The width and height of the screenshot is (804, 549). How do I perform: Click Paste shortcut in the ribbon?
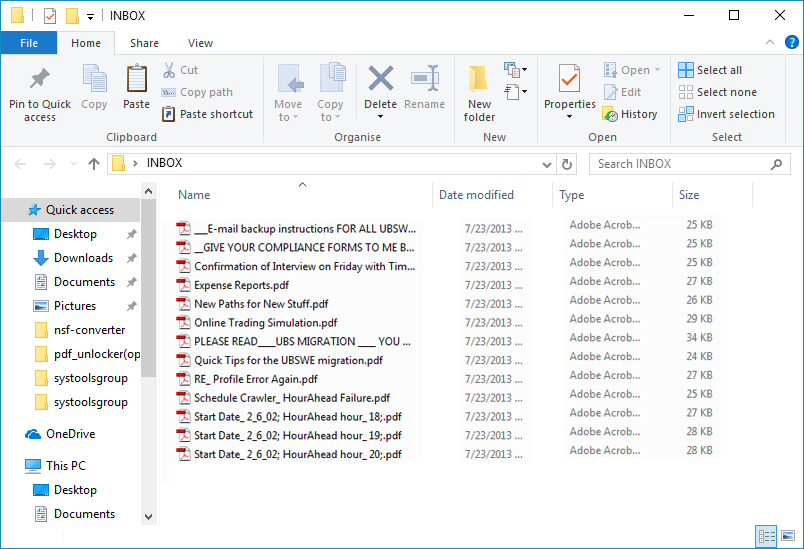[207, 114]
